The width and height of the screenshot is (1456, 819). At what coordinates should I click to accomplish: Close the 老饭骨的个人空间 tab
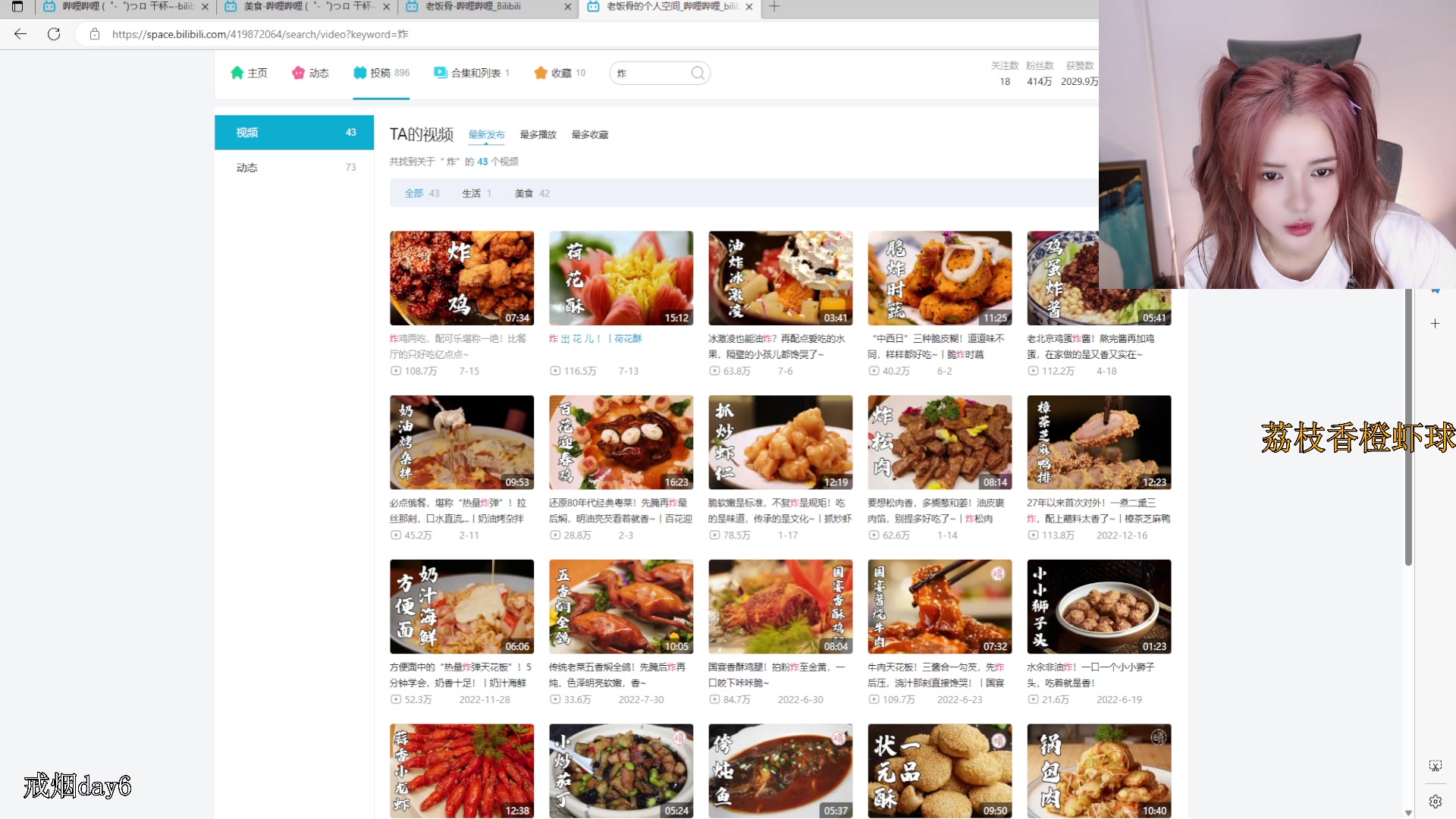[x=749, y=7]
